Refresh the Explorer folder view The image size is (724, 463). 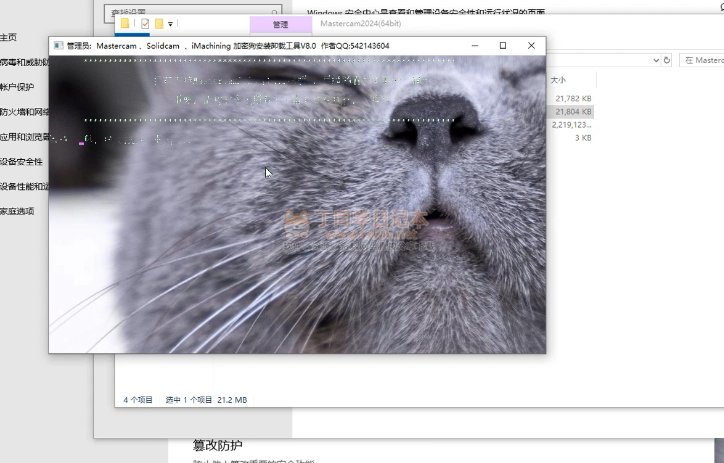point(668,60)
